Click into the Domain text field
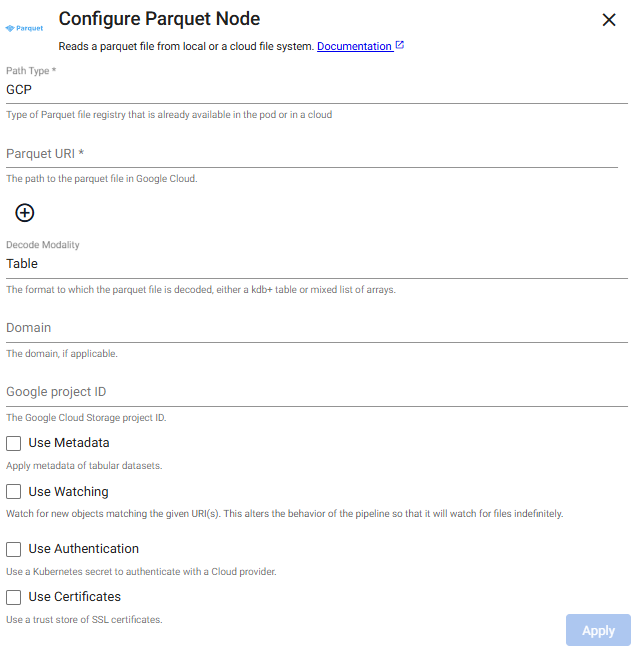The image size is (633, 653). pyautogui.click(x=317, y=328)
